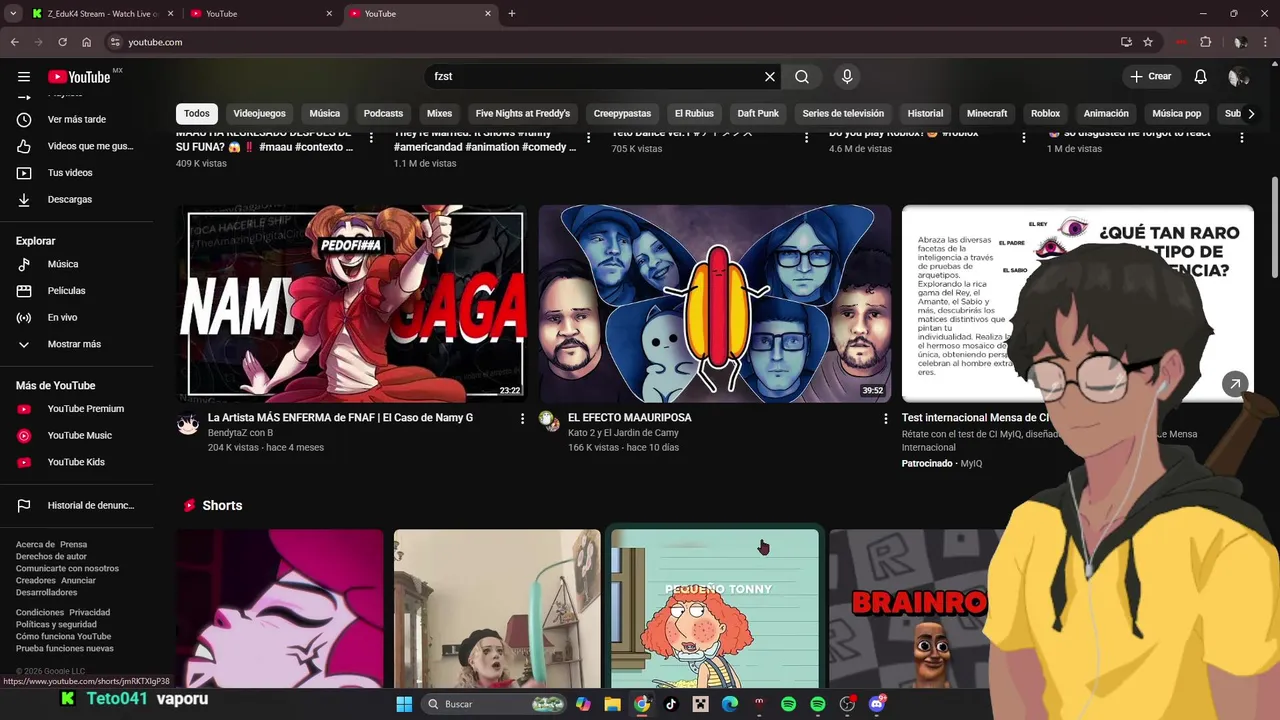Submit search with magnifier button
This screenshot has width=1280, height=720.
802,77
